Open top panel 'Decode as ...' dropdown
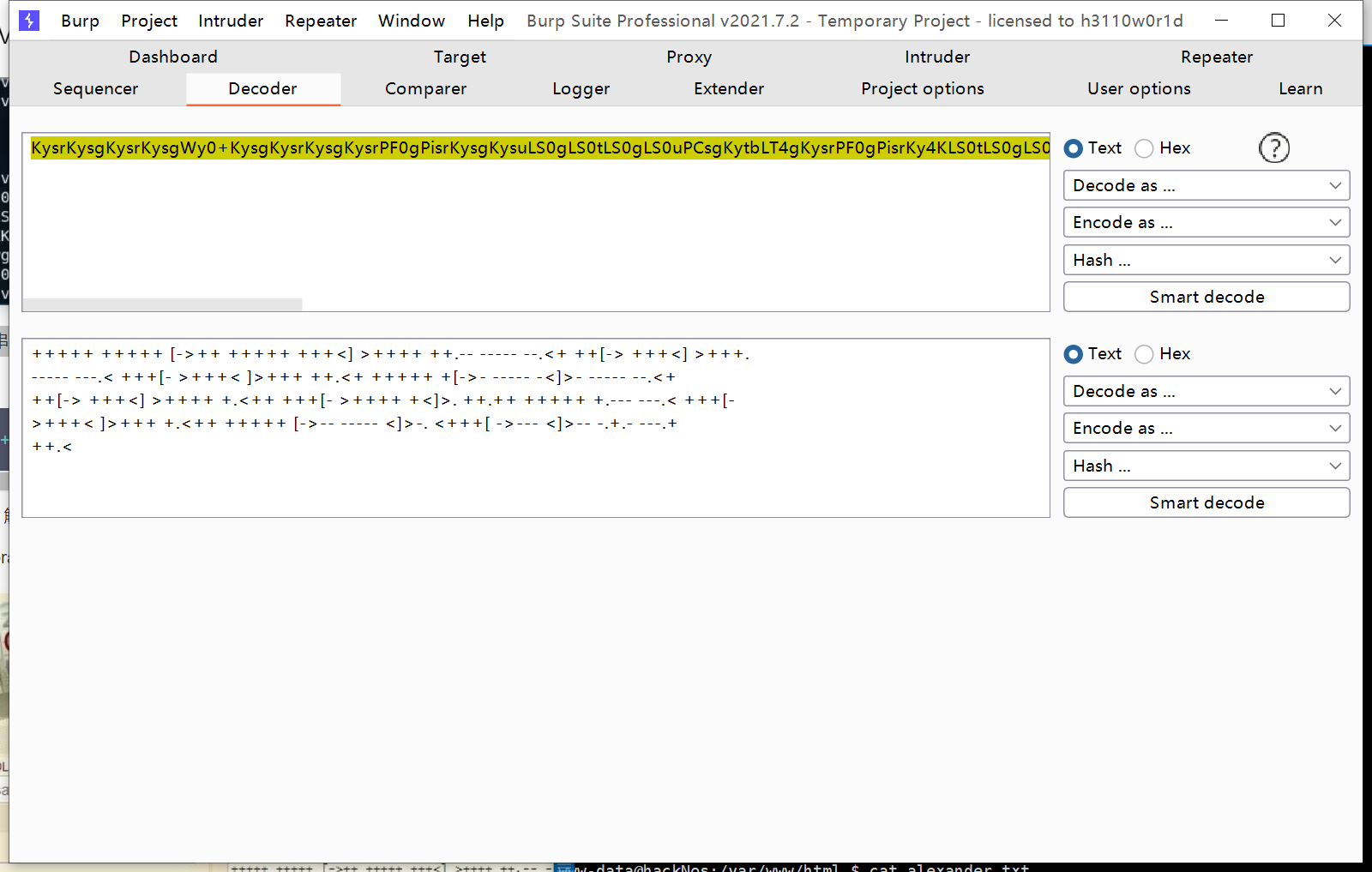Screen dimensions: 1372x872 [x=1207, y=185]
